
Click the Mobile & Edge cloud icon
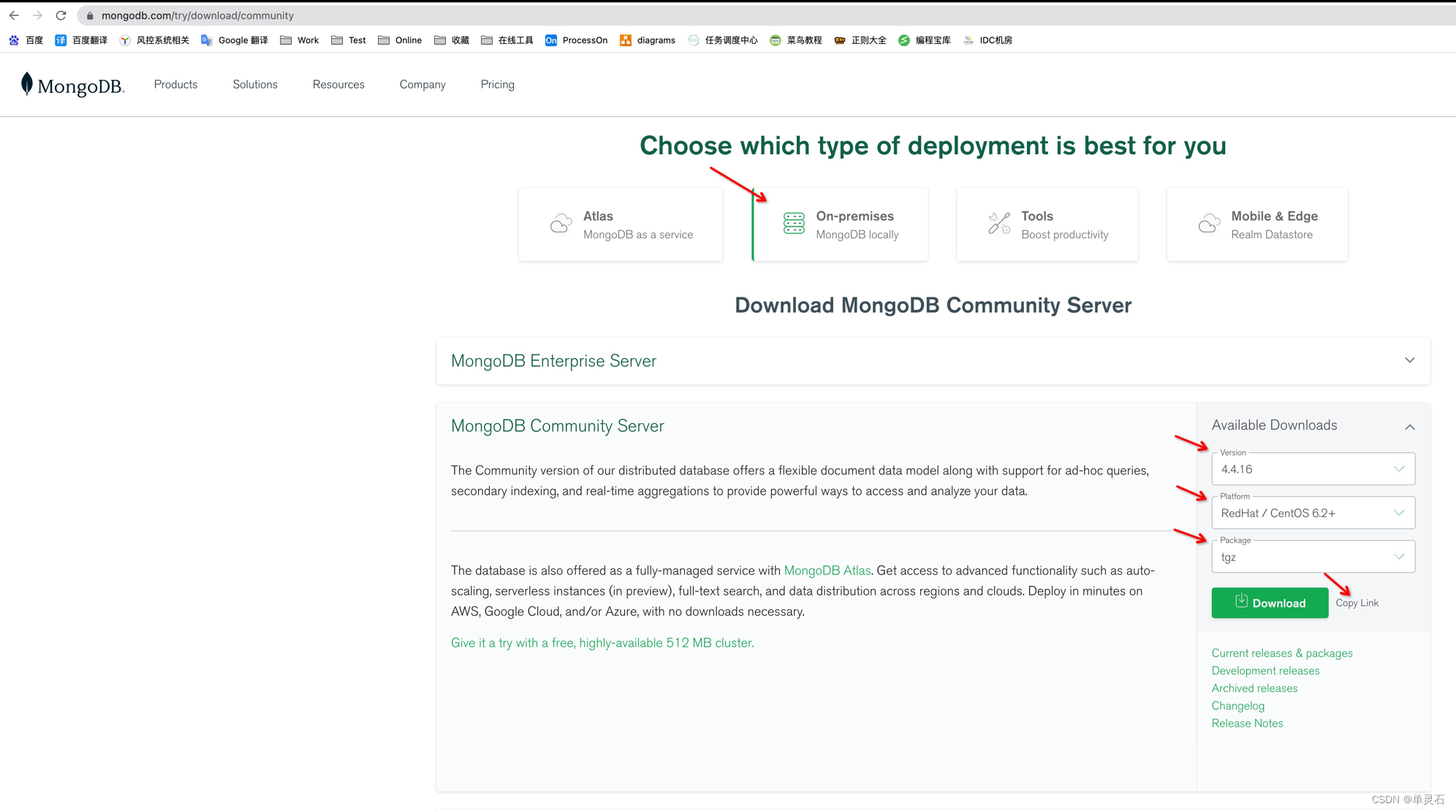point(1209,224)
